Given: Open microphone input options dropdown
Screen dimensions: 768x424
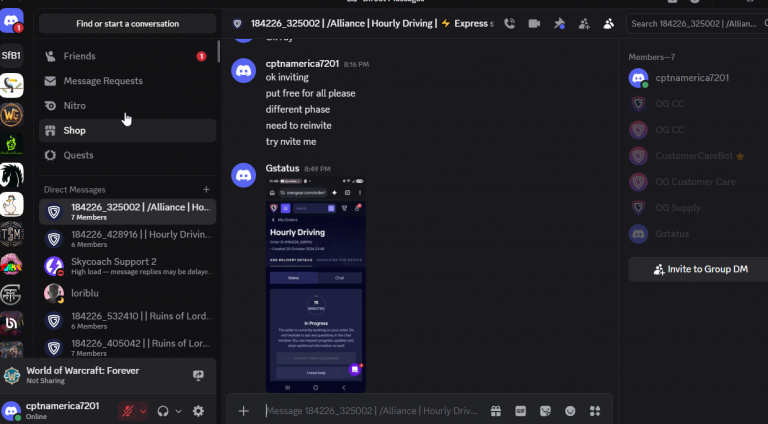Looking at the screenshot, I should tap(143, 411).
